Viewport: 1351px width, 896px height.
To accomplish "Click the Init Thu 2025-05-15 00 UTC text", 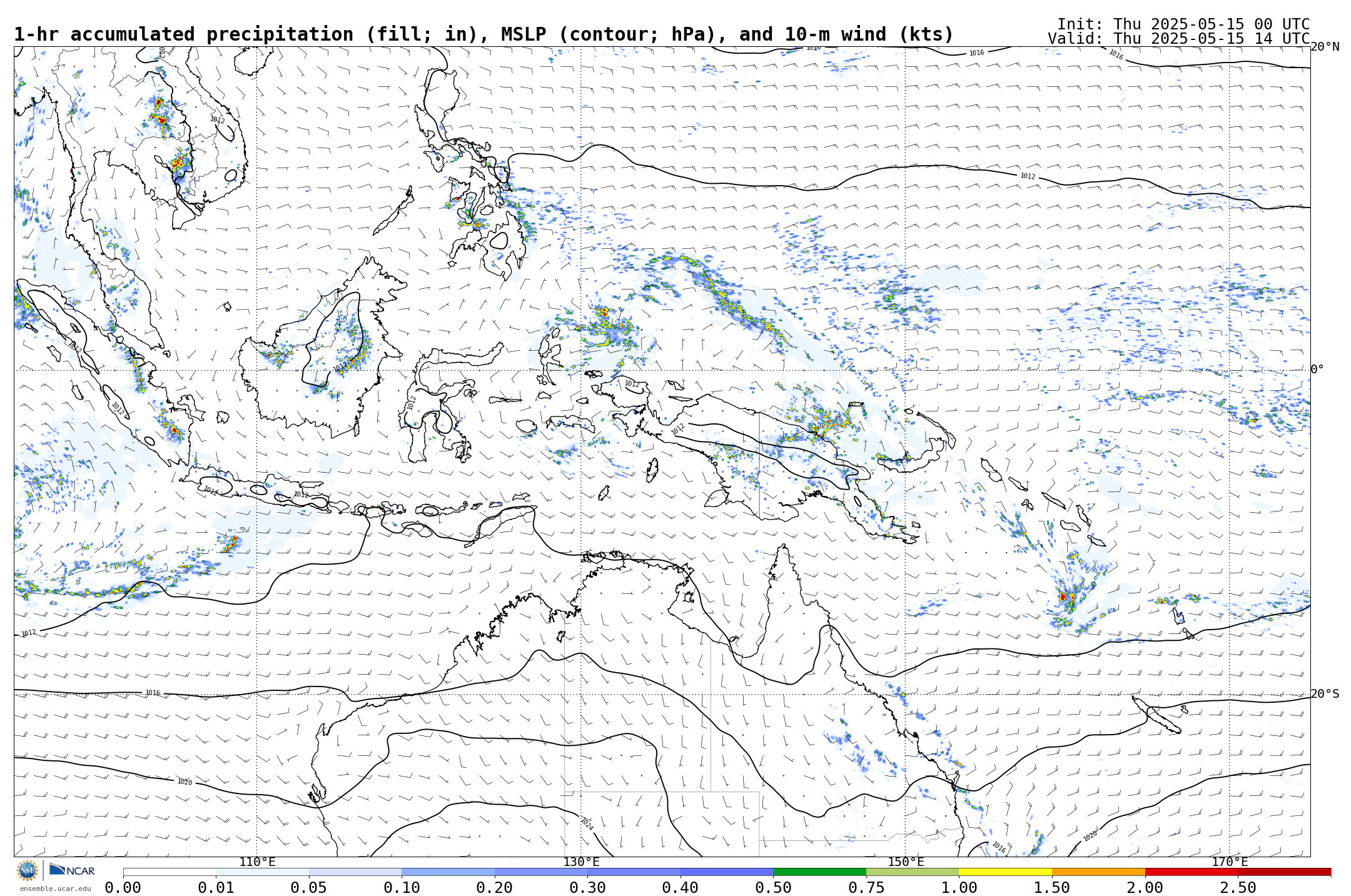I will coord(1183,24).
